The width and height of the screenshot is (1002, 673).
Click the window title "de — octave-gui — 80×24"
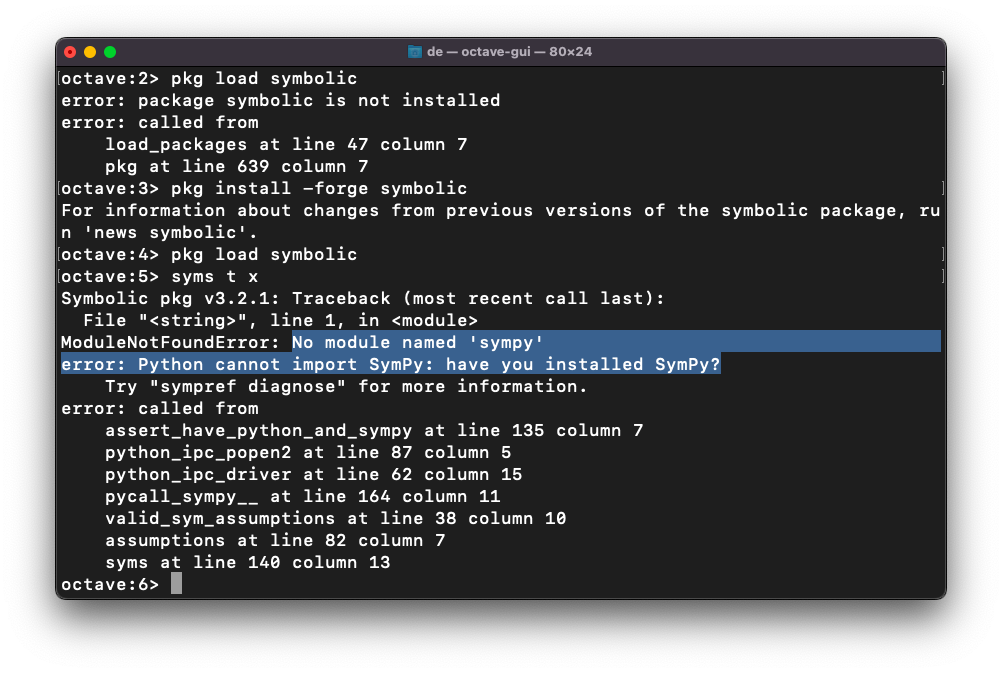[x=509, y=52]
